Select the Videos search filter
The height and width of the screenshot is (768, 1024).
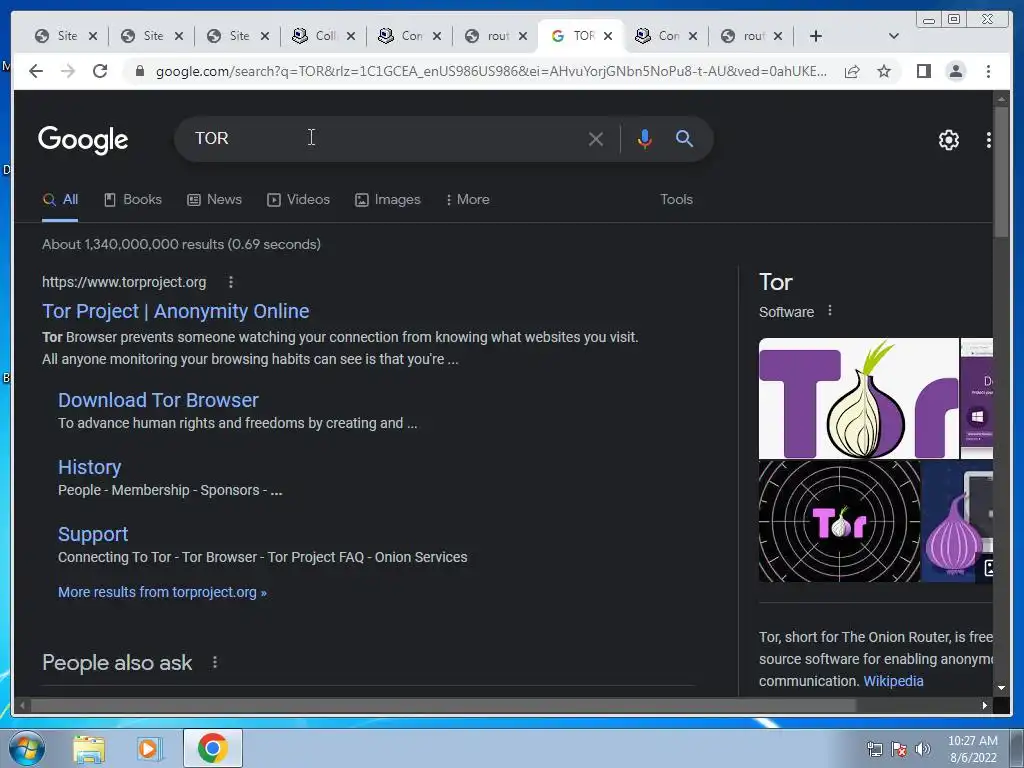pyautogui.click(x=298, y=200)
